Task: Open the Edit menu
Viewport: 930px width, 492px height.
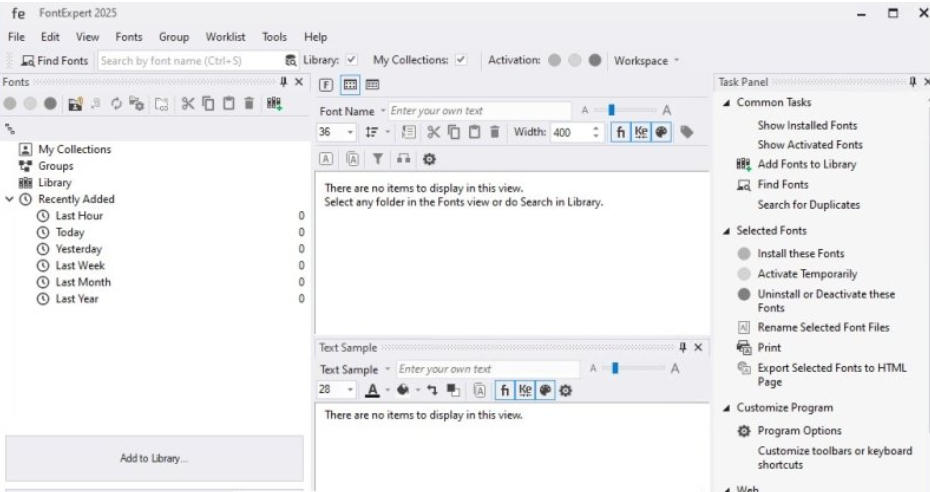Action: tap(50, 37)
